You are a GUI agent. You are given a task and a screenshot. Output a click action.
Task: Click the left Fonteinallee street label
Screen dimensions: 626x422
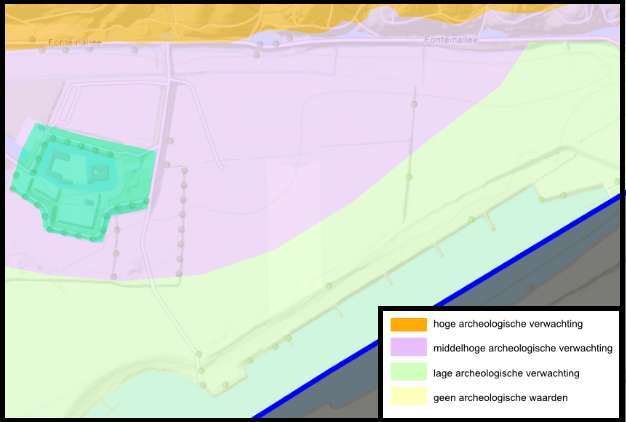(x=75, y=42)
